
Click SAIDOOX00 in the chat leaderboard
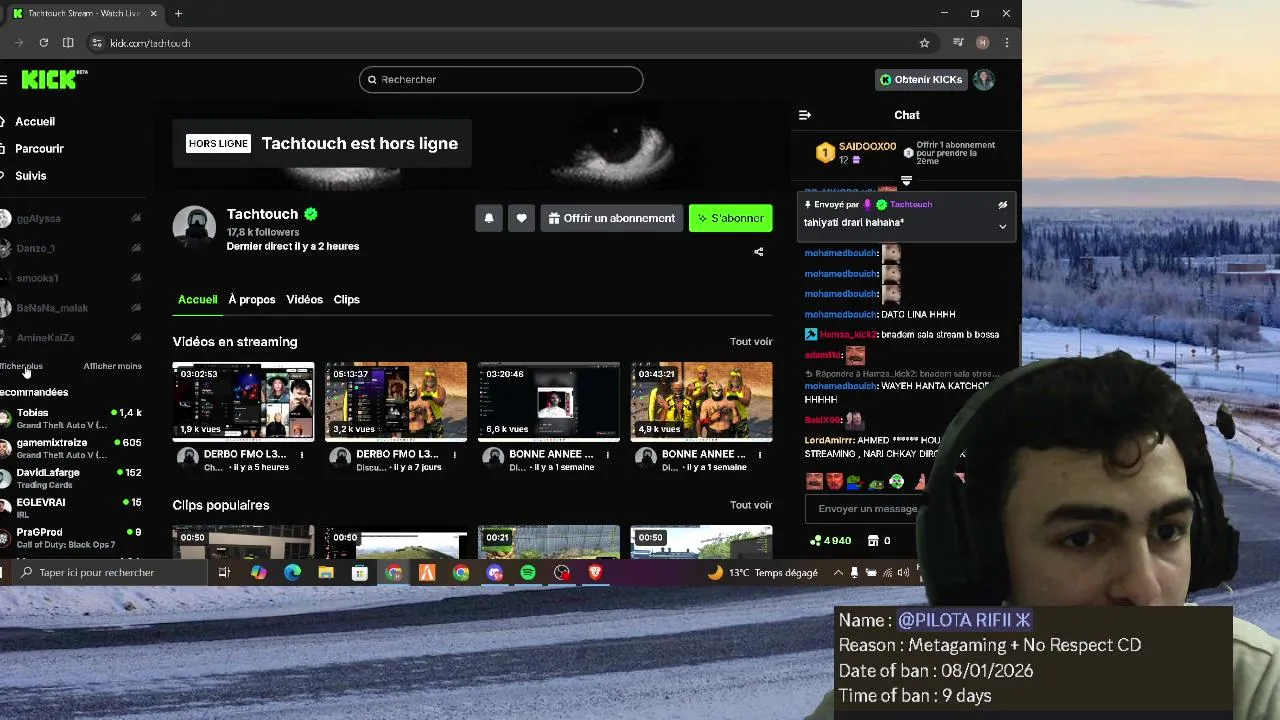(x=867, y=147)
